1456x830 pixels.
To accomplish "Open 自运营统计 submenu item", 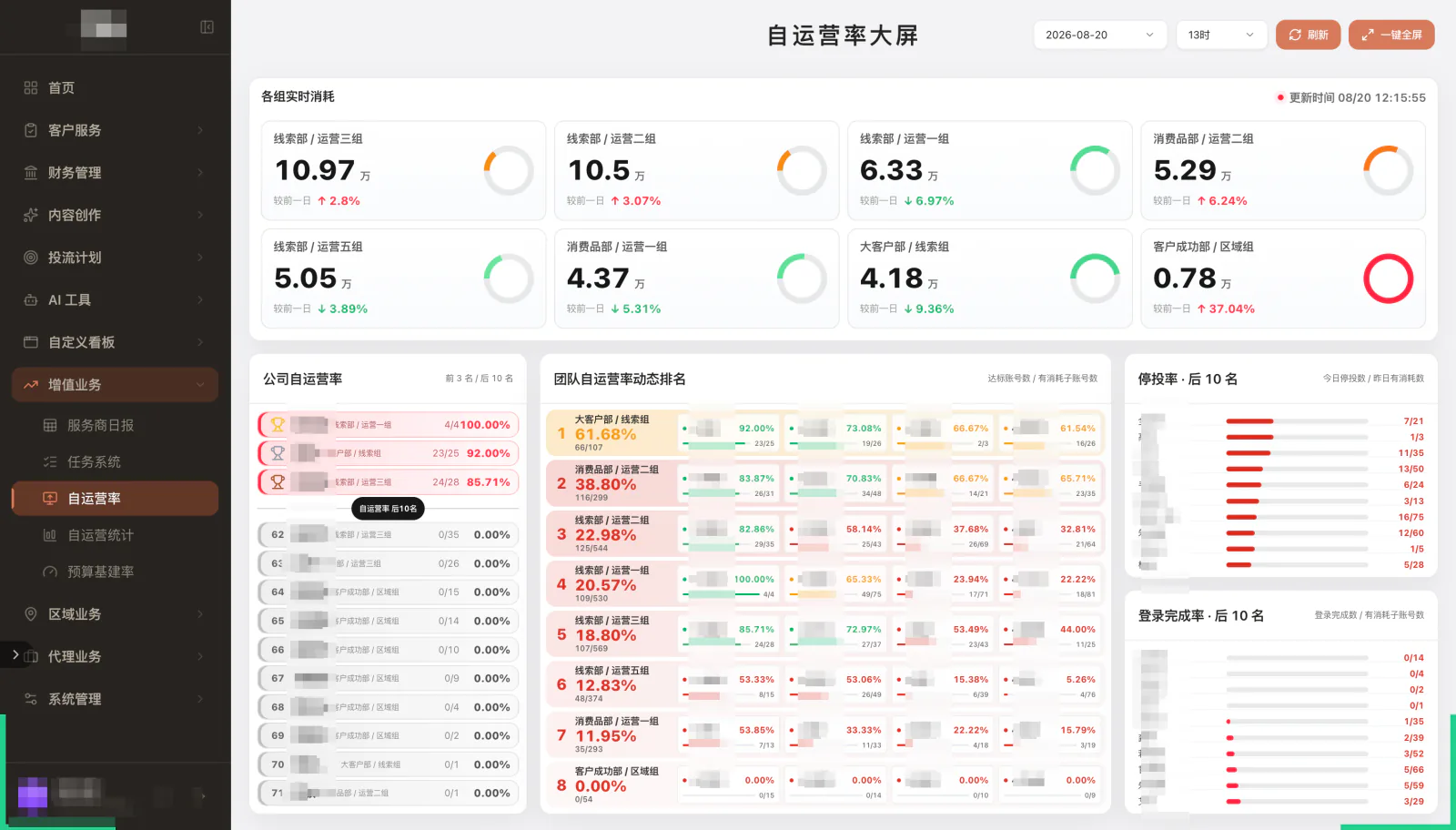I will 115,535.
